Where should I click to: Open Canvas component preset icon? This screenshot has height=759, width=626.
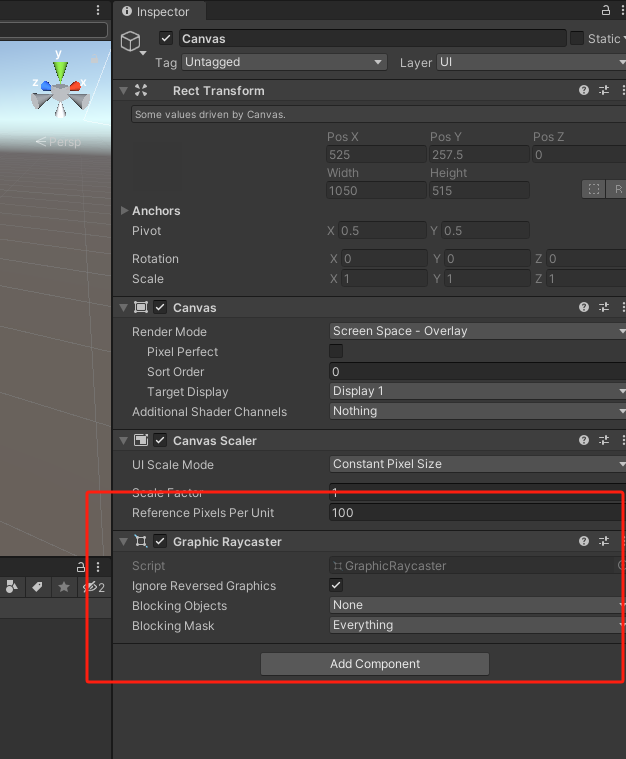tap(604, 307)
